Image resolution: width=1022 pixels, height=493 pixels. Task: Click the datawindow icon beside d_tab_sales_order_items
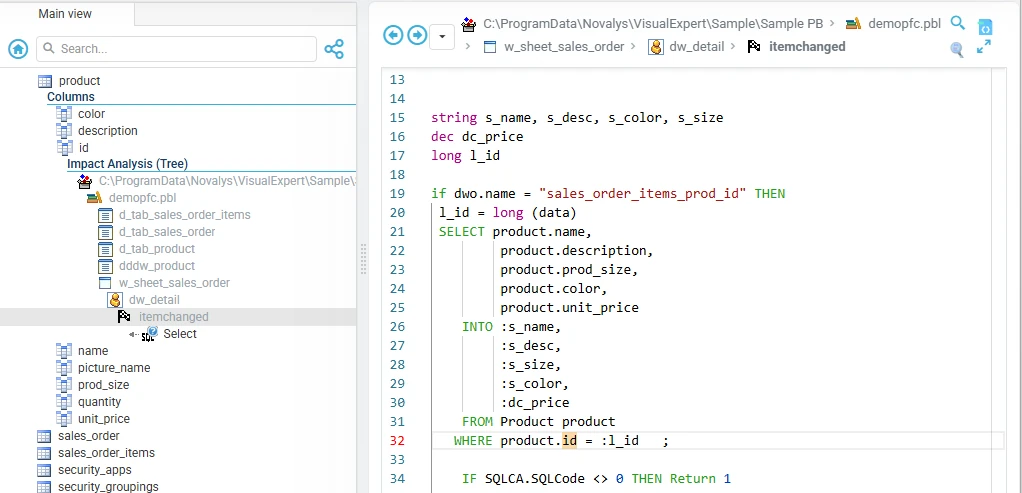[x=105, y=215]
